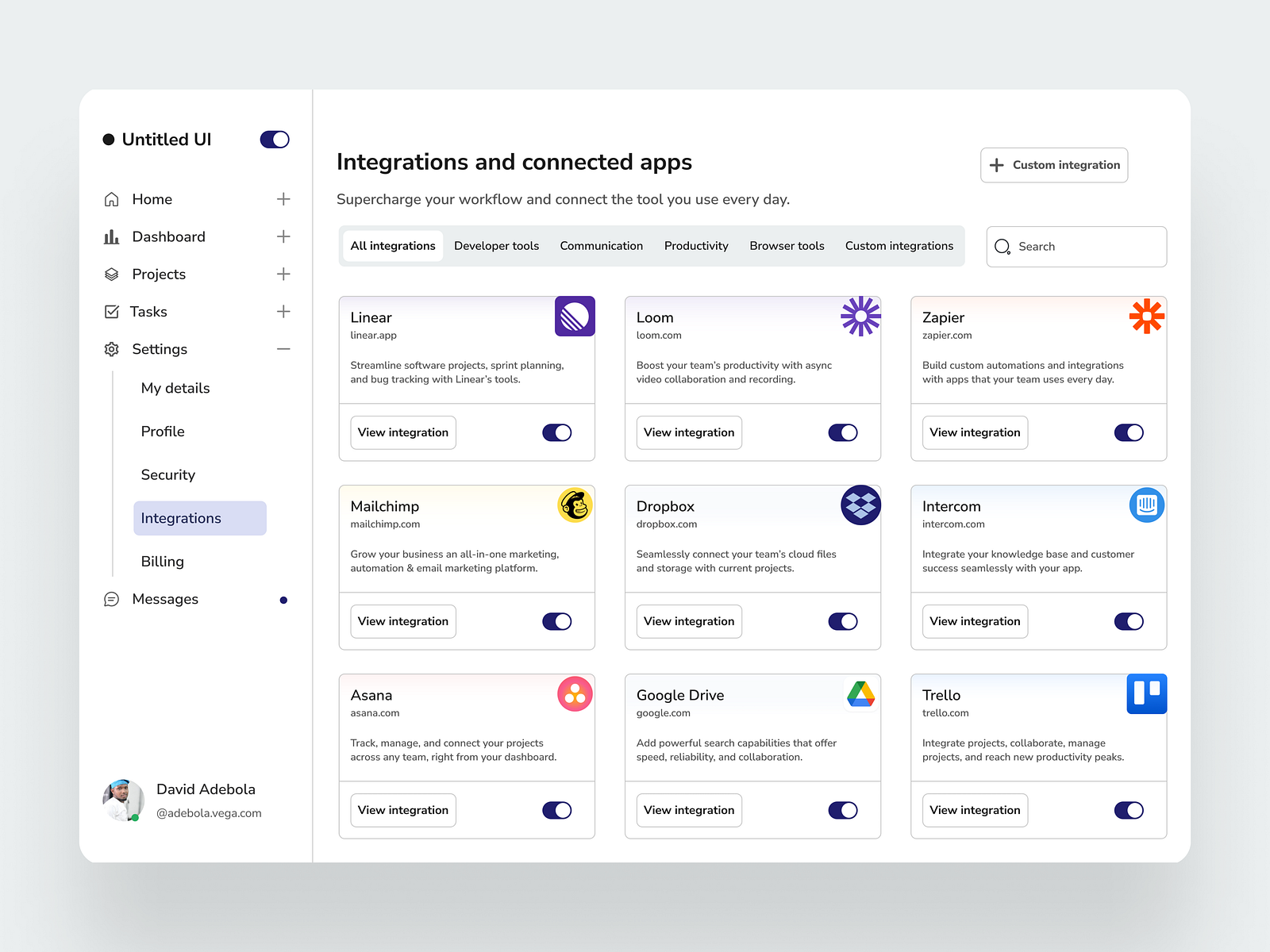Click the linear.app domain text
This screenshot has height=952, width=1270.
click(x=373, y=336)
